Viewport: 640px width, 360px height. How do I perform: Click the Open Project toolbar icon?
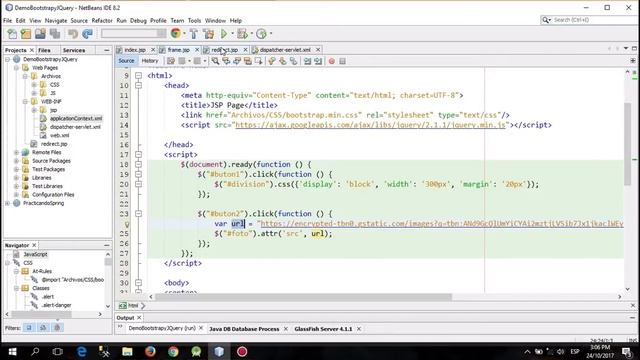pyautogui.click(x=40, y=34)
